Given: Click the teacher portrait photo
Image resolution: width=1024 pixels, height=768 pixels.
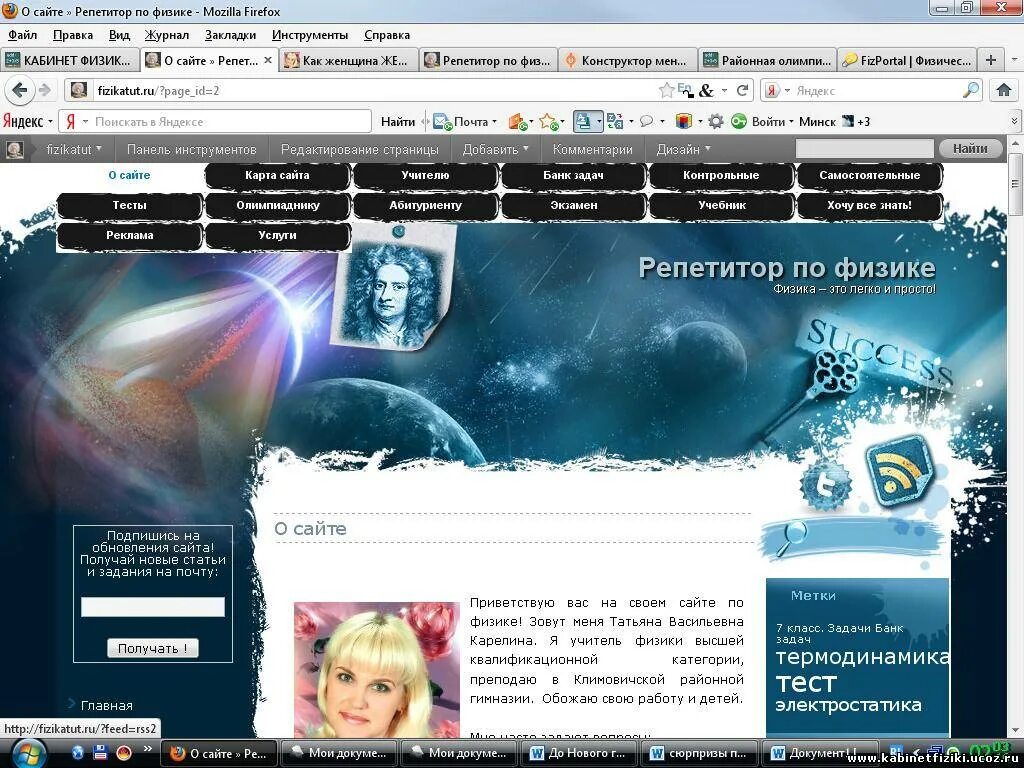Looking at the screenshot, I should (x=377, y=669).
